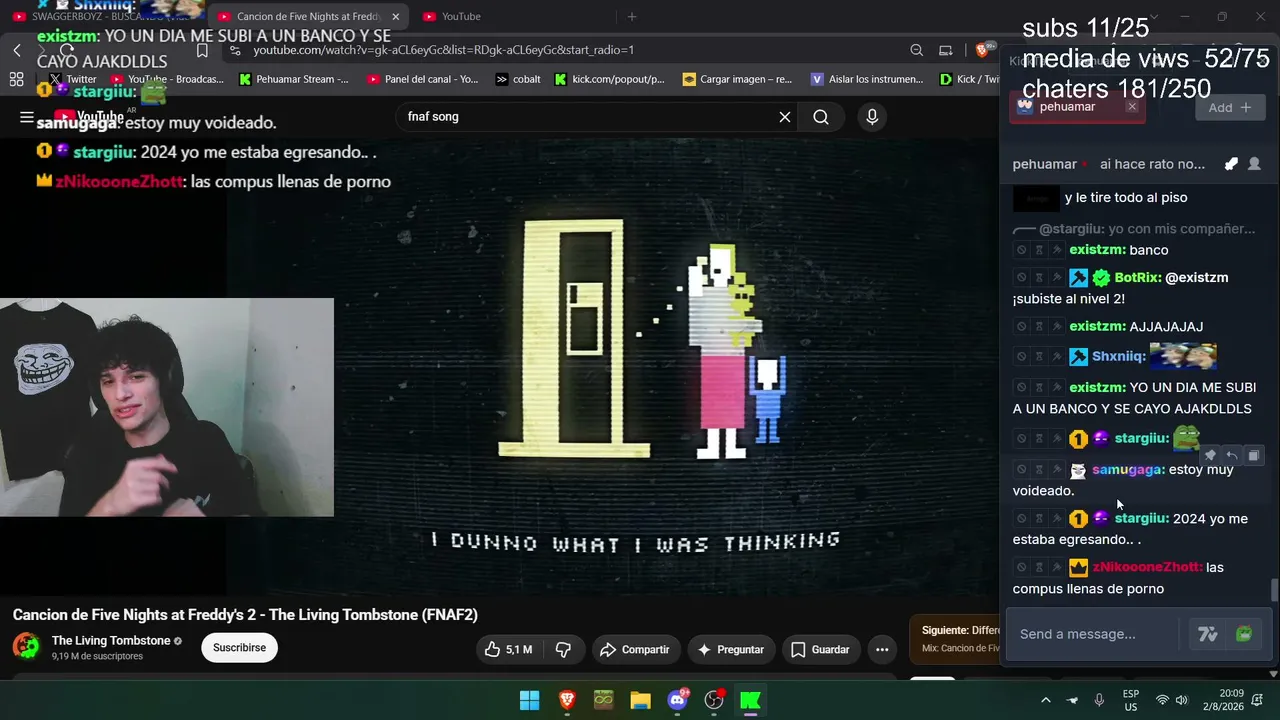Image resolution: width=1280 pixels, height=720 pixels.
Task: Open the three-dot more actions menu under the video
Action: coord(882,649)
